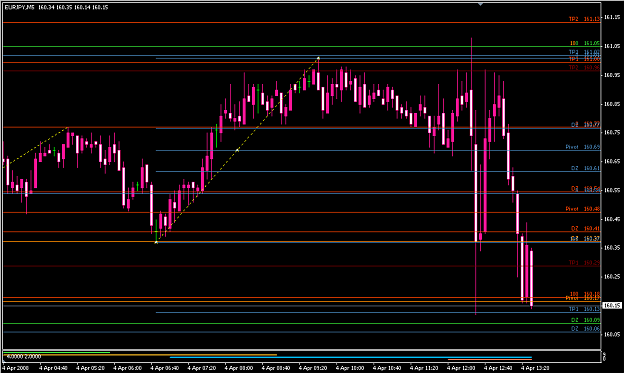The image size is (625, 374).
Task: Click the 160.65 price scale value
Action: pos(612,161)
